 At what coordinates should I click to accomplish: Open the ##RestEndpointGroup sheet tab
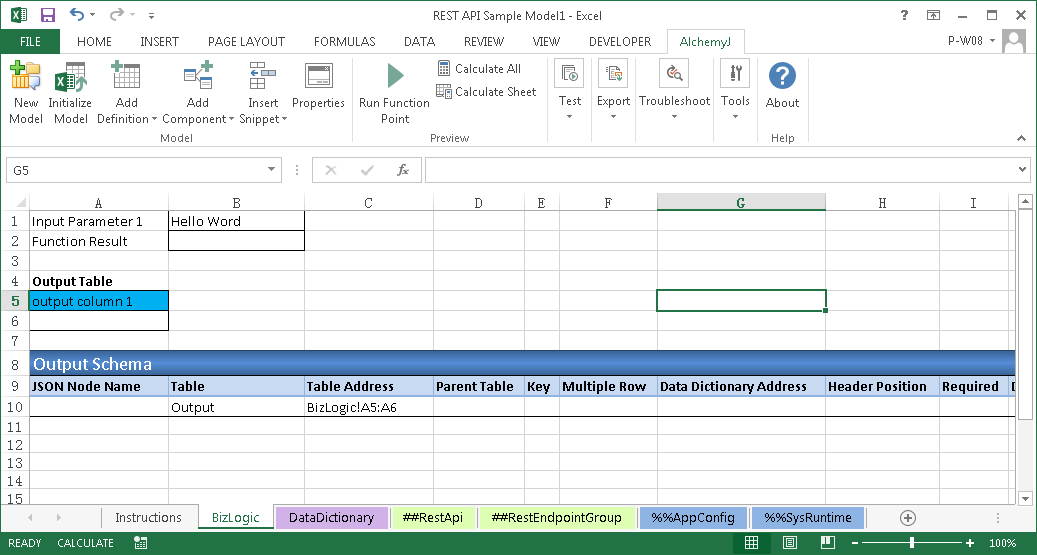coord(556,518)
